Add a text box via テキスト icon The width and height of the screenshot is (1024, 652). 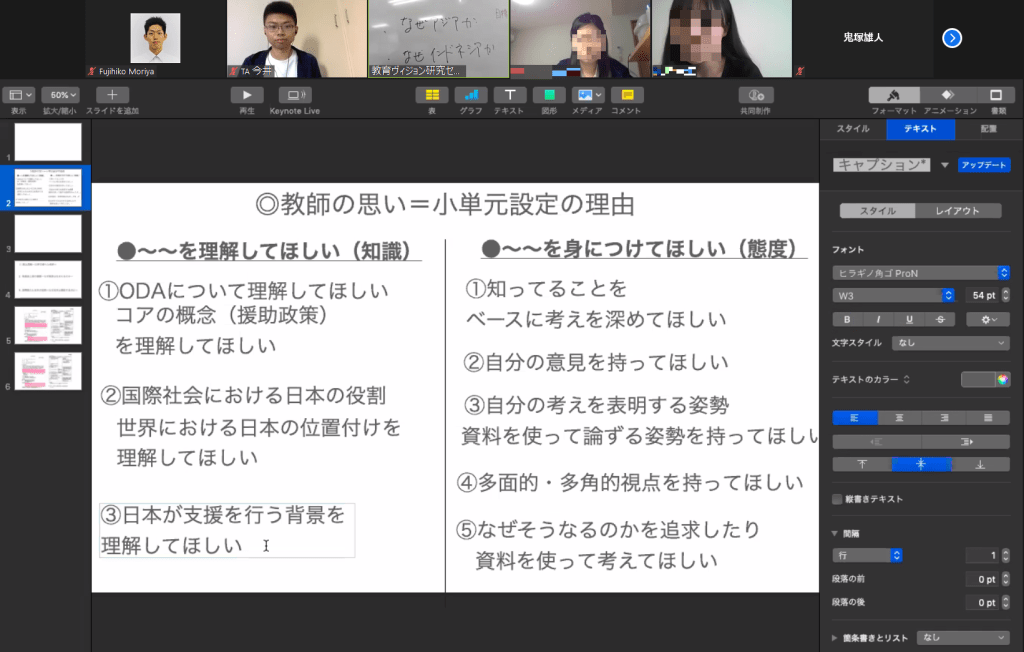point(509,95)
